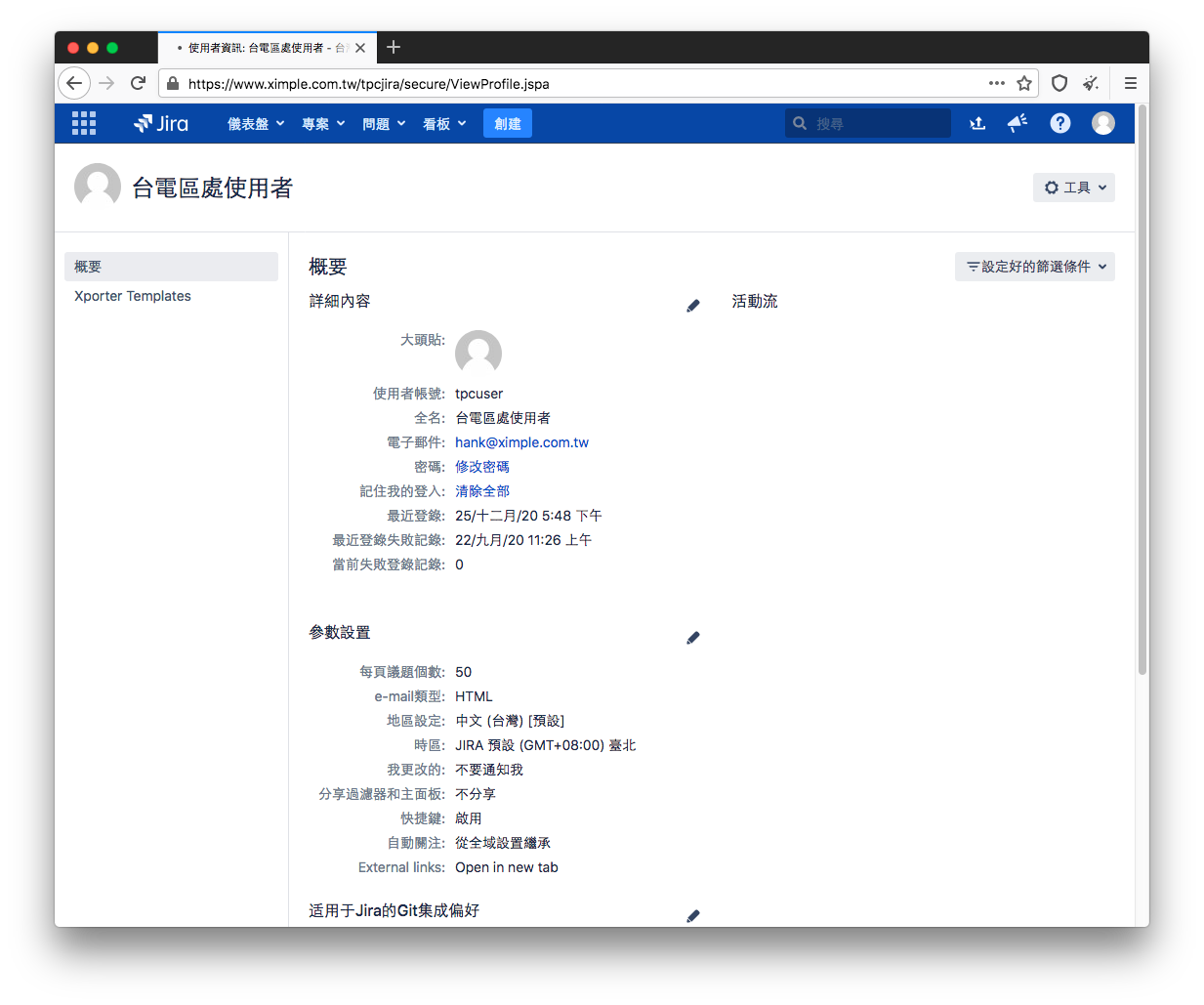Click the 不要通知我 value
Screen dimensions: 1204x1005
point(489,770)
